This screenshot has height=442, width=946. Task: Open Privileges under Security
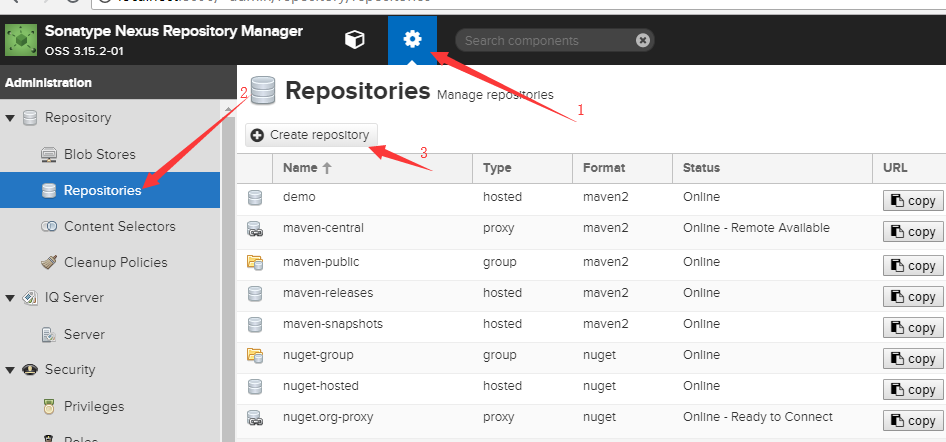click(x=94, y=406)
